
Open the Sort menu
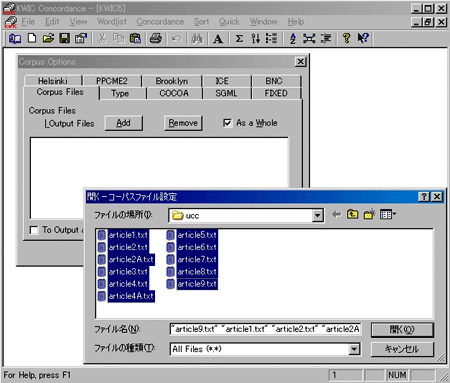(x=201, y=22)
